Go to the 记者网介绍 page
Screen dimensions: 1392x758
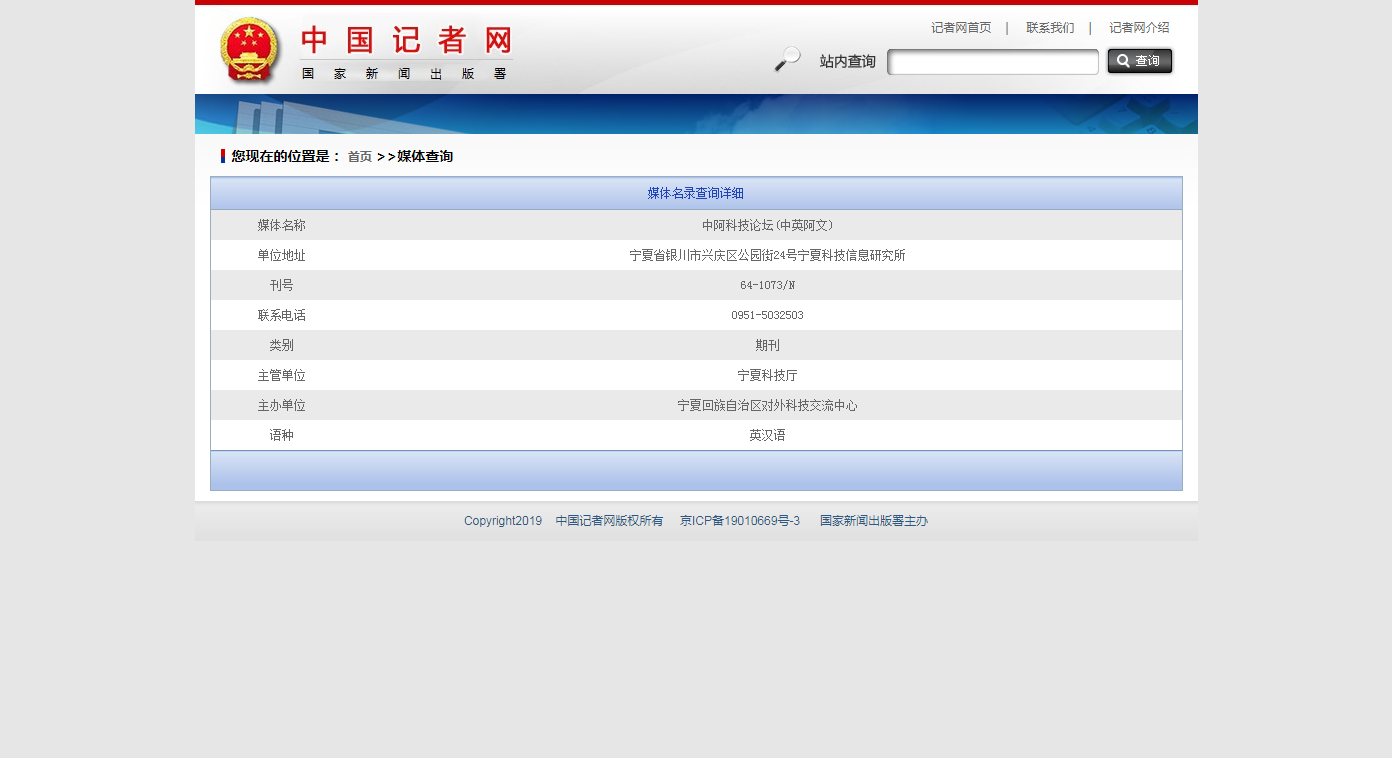click(x=1139, y=28)
